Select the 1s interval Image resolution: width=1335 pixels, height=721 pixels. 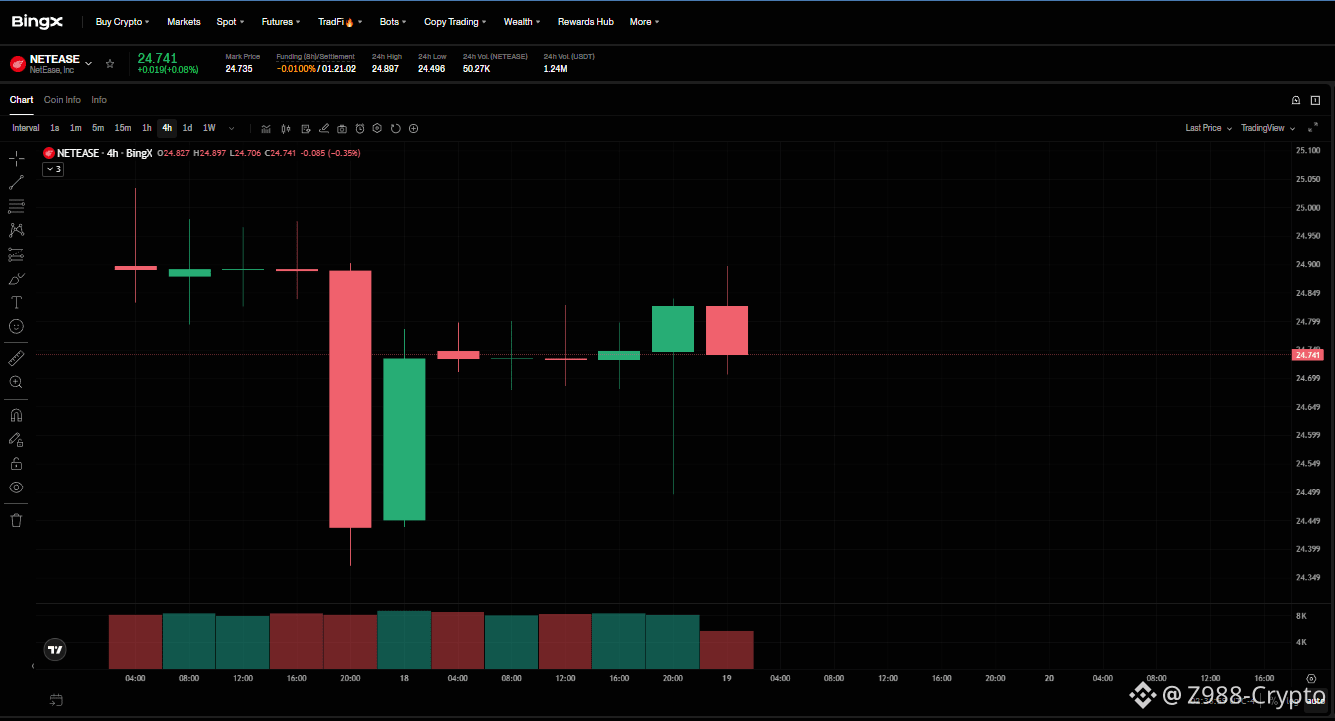click(x=55, y=128)
